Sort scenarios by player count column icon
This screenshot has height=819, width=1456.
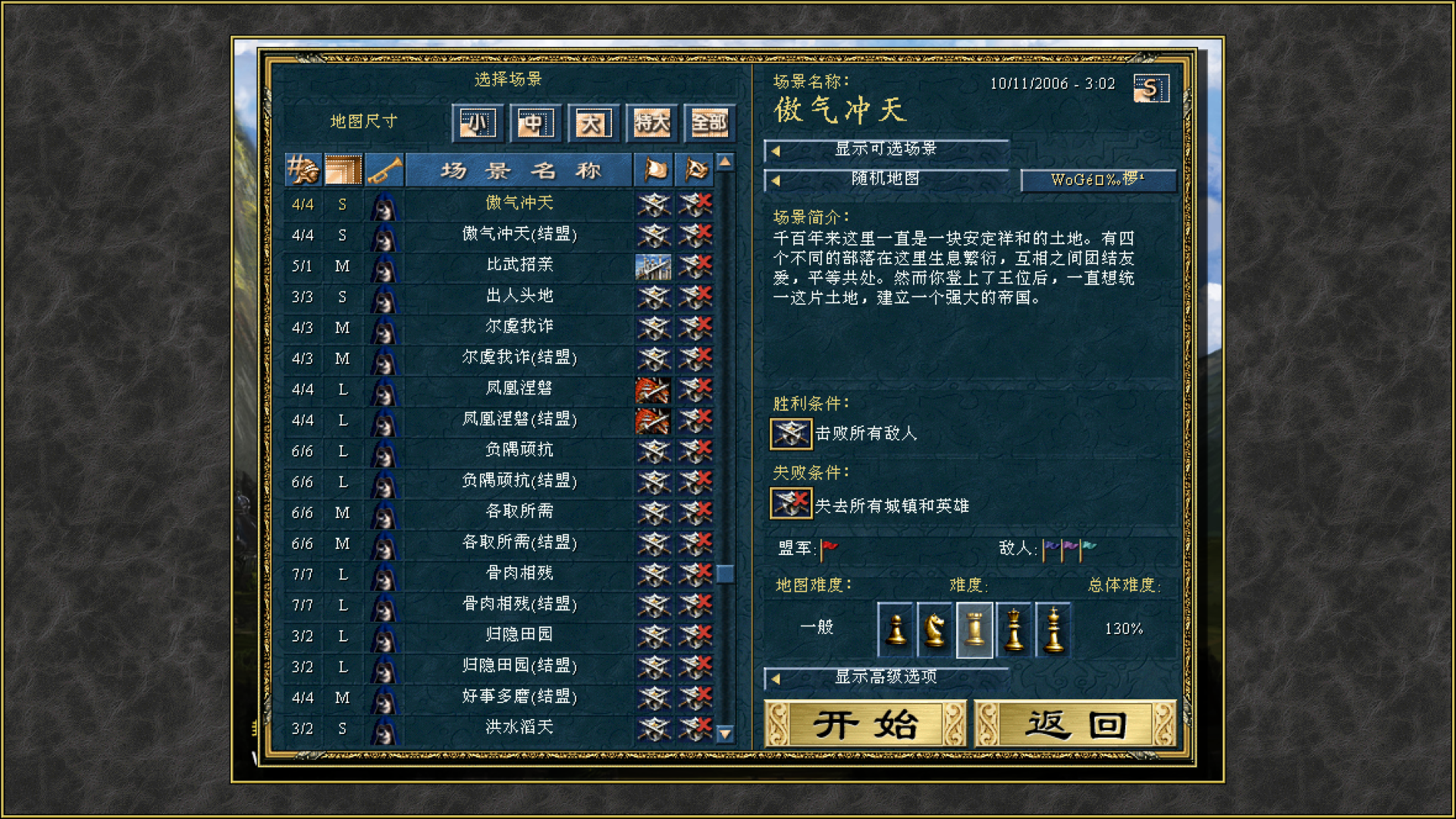tap(303, 170)
